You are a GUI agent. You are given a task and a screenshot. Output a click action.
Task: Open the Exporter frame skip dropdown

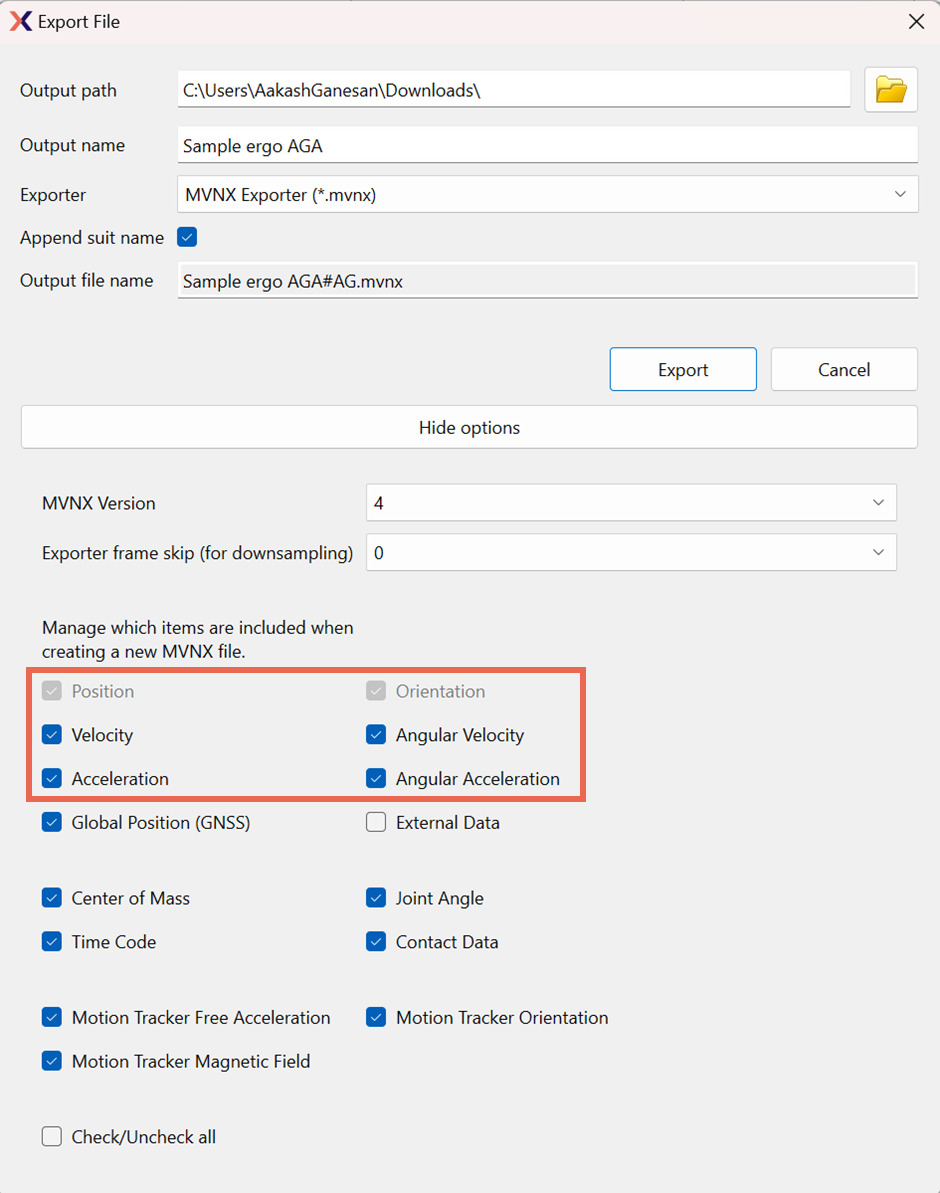point(631,552)
